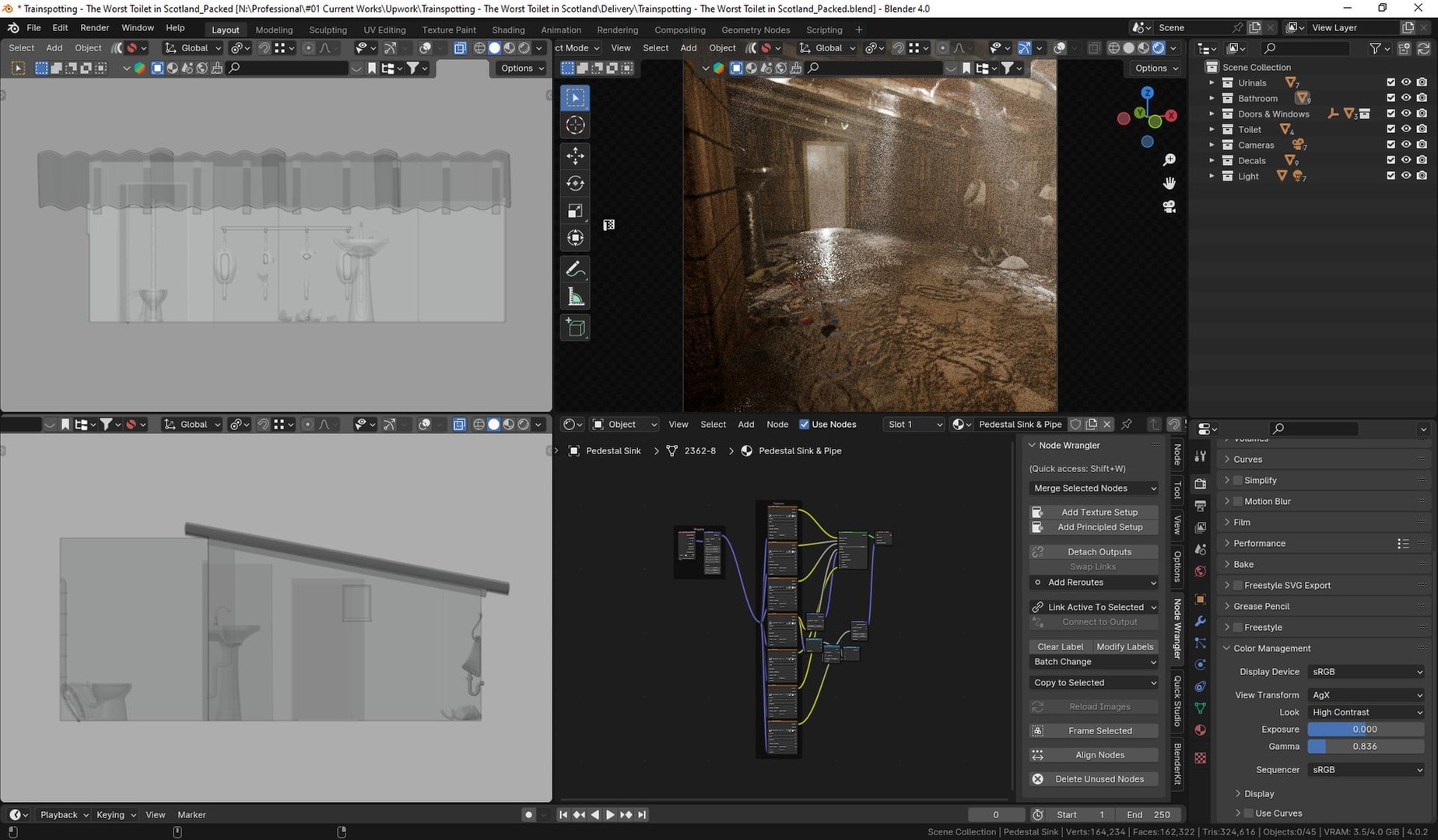Click the pan hand icon in viewport
1438x840 pixels.
pyautogui.click(x=1169, y=183)
